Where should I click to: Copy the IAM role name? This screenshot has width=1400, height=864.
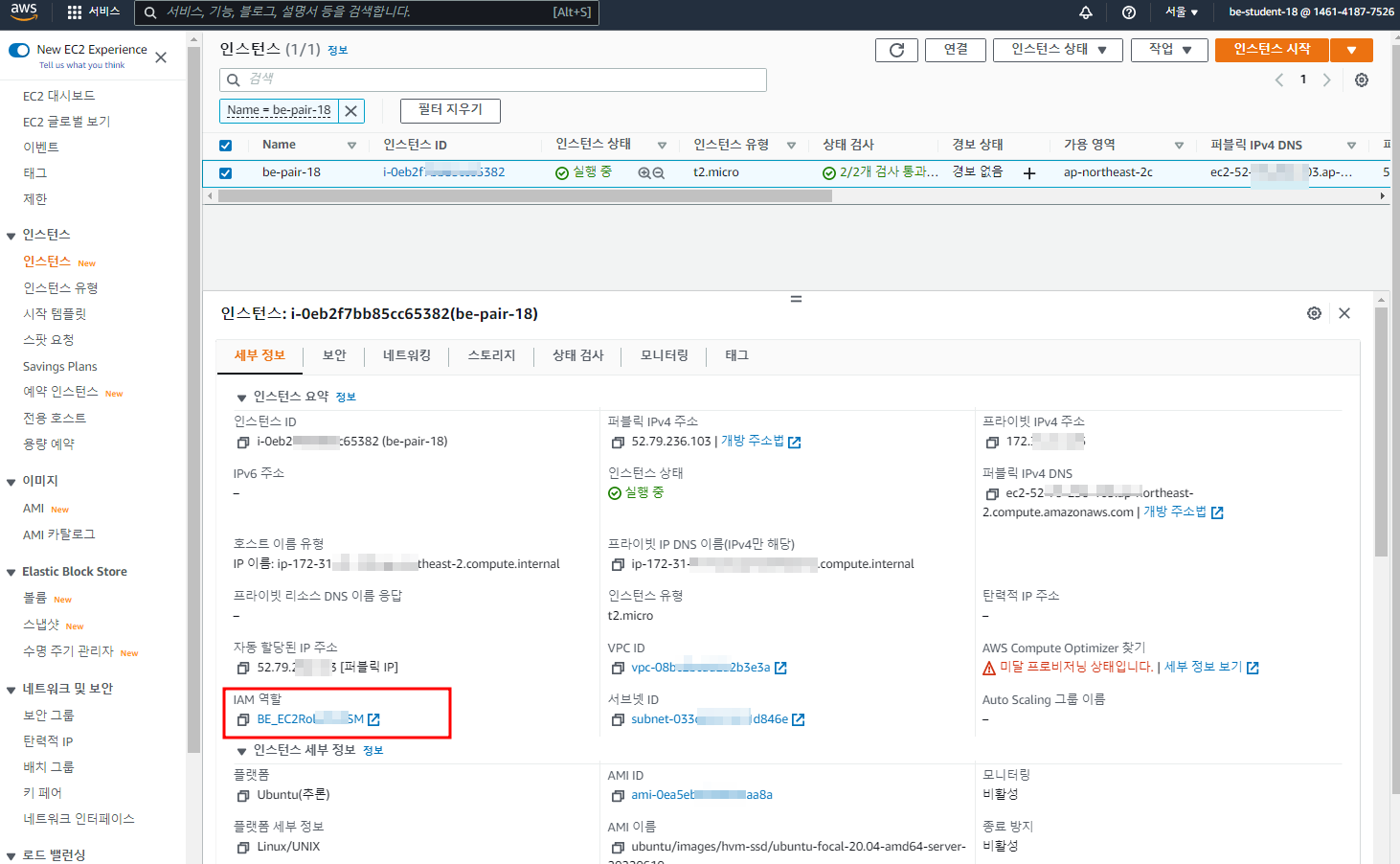click(x=243, y=720)
